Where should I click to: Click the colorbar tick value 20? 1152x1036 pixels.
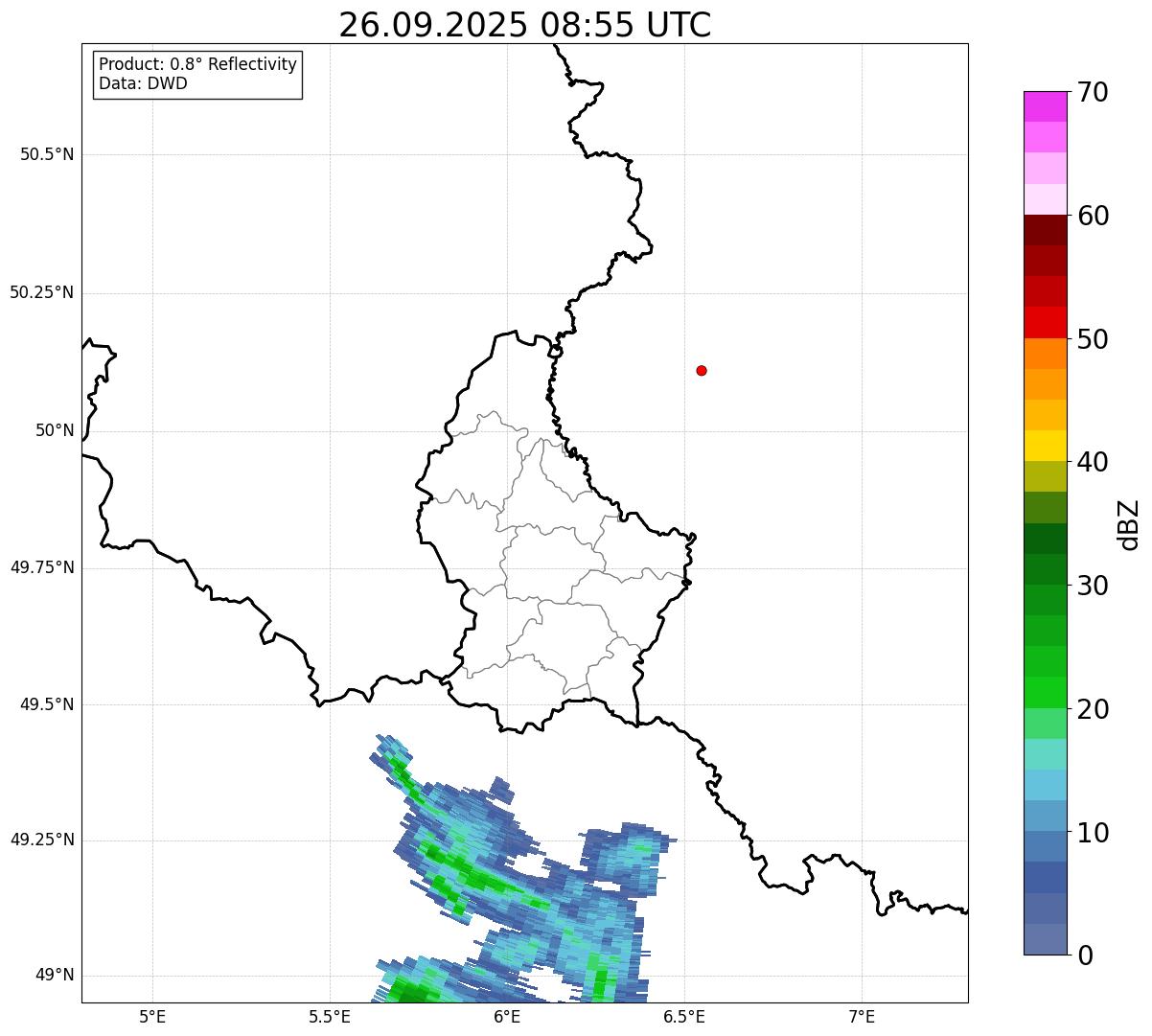point(1093,709)
